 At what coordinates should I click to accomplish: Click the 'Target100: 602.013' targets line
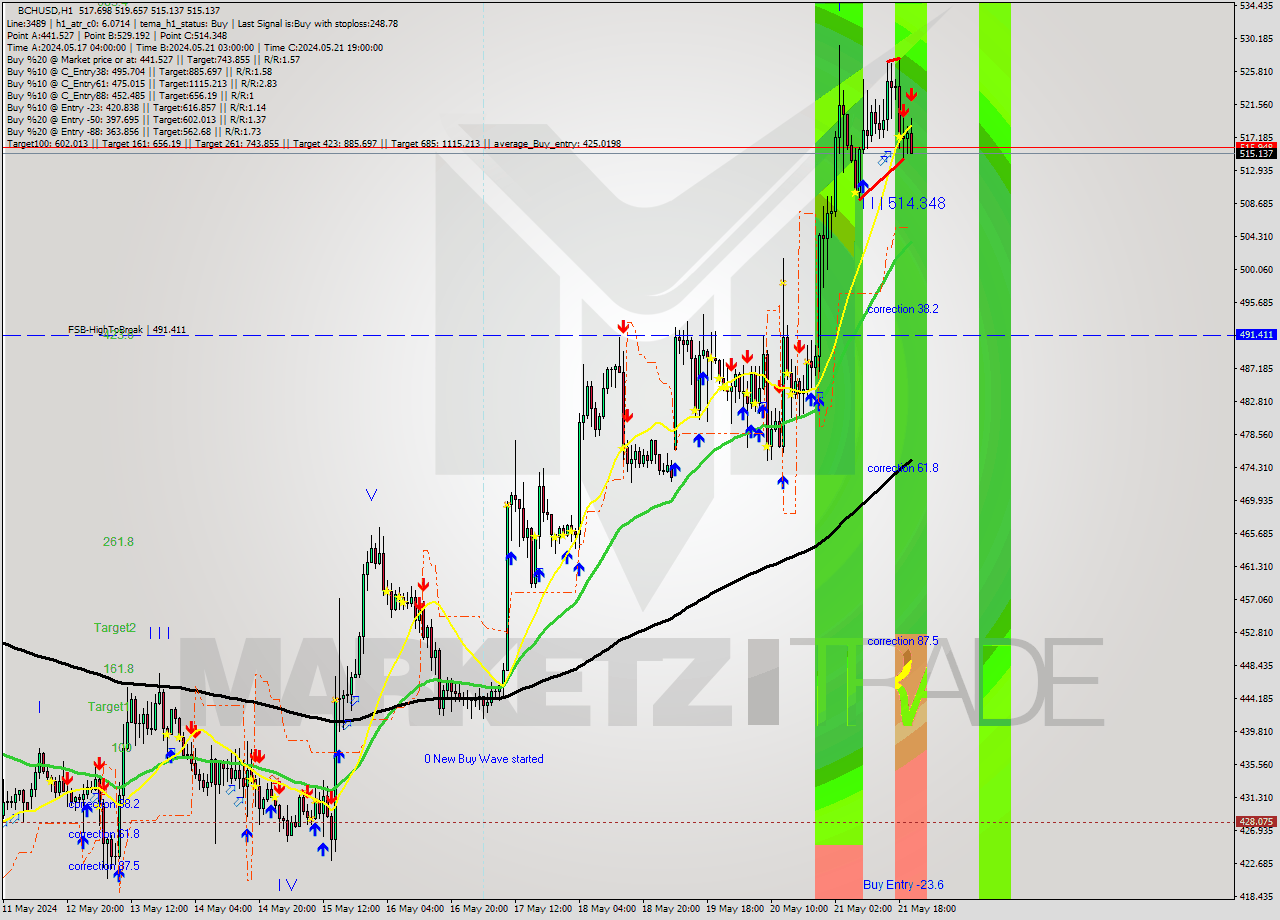pyautogui.click(x=313, y=143)
